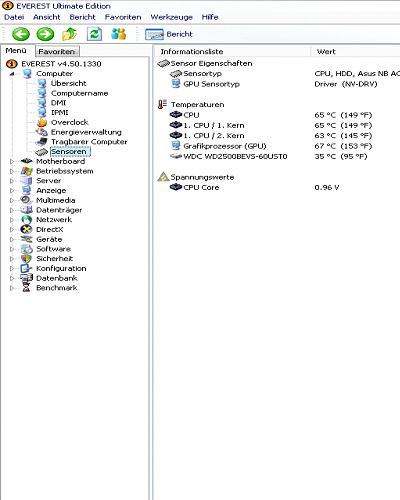The image size is (400, 500).
Task: Click the Tragbarer Computer laptop icon
Action: click(x=42, y=142)
